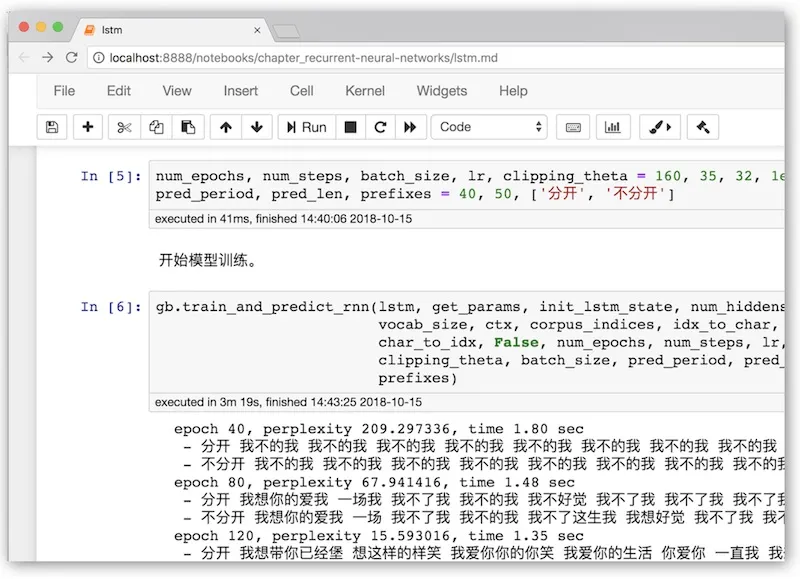This screenshot has width=800, height=579.
Task: Click the In [5]: prompt label
Action: (111, 177)
